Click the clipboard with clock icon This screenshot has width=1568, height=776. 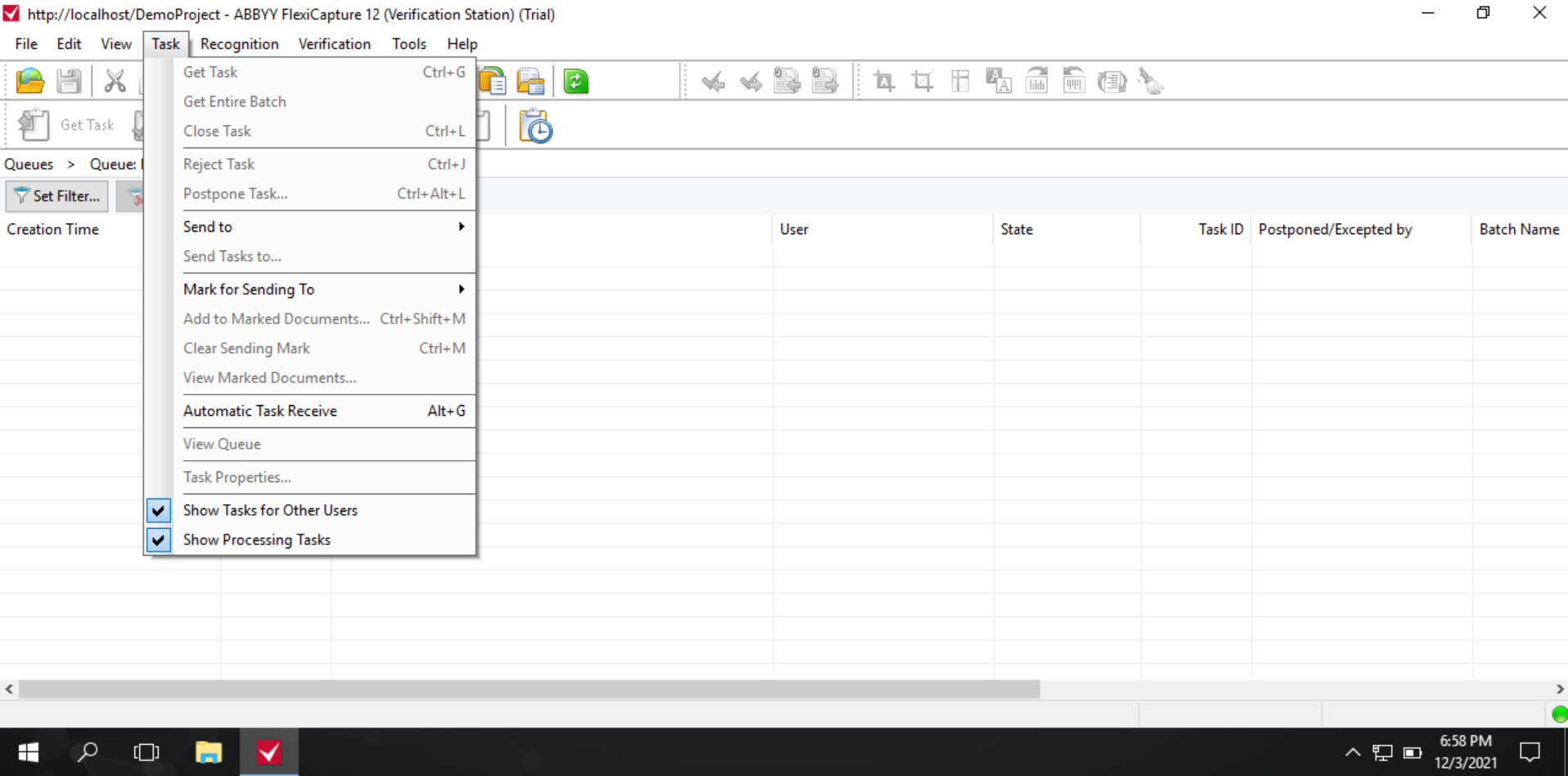[x=536, y=126]
